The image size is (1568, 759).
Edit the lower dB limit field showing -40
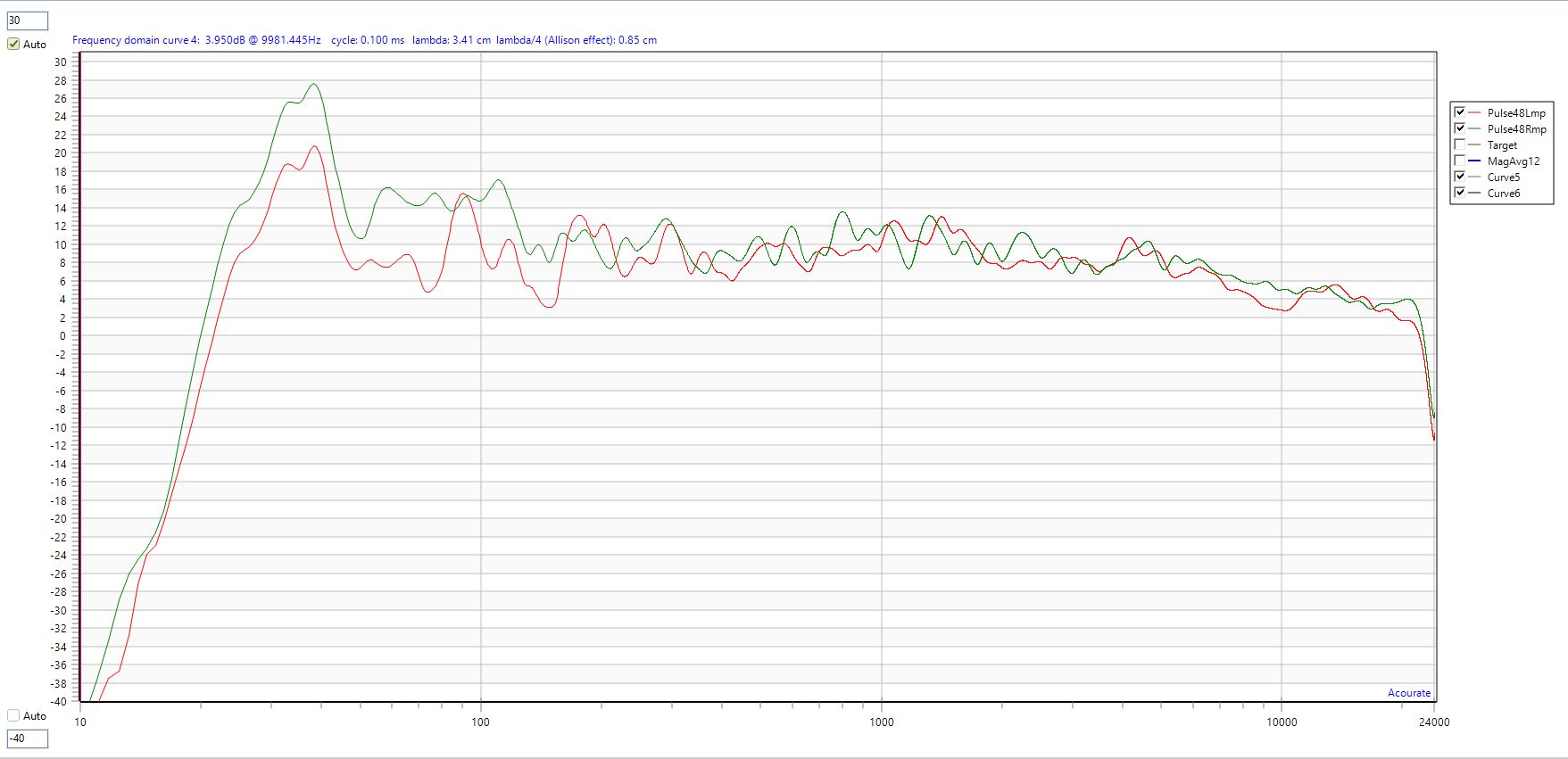pyautogui.click(x=27, y=738)
